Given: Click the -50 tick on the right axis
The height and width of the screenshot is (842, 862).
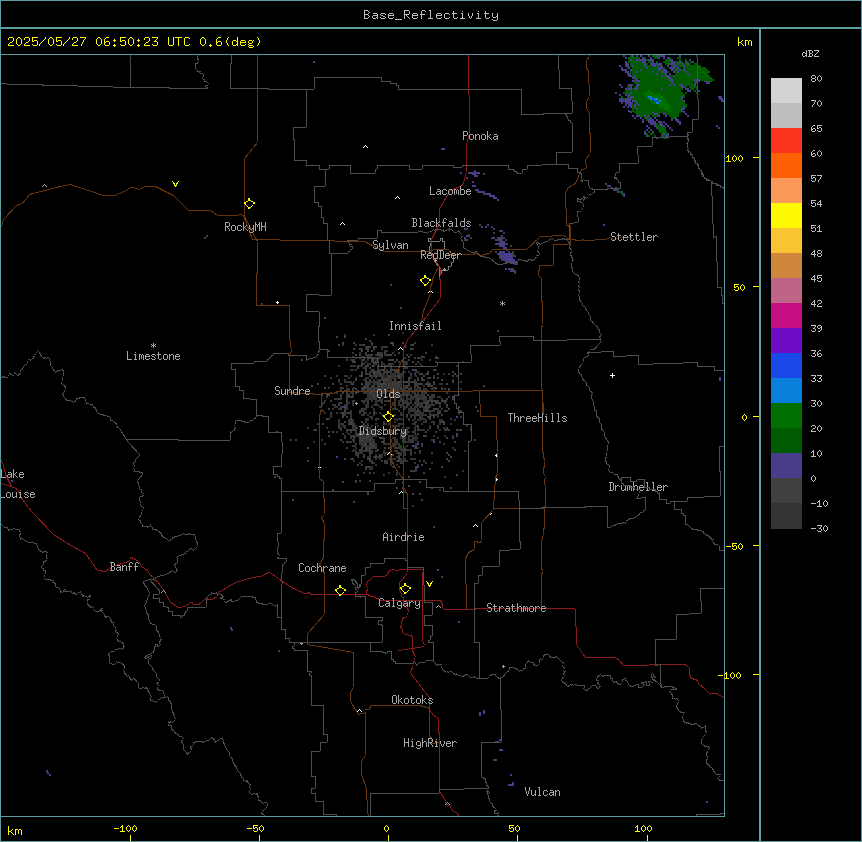Looking at the screenshot, I should (734, 546).
